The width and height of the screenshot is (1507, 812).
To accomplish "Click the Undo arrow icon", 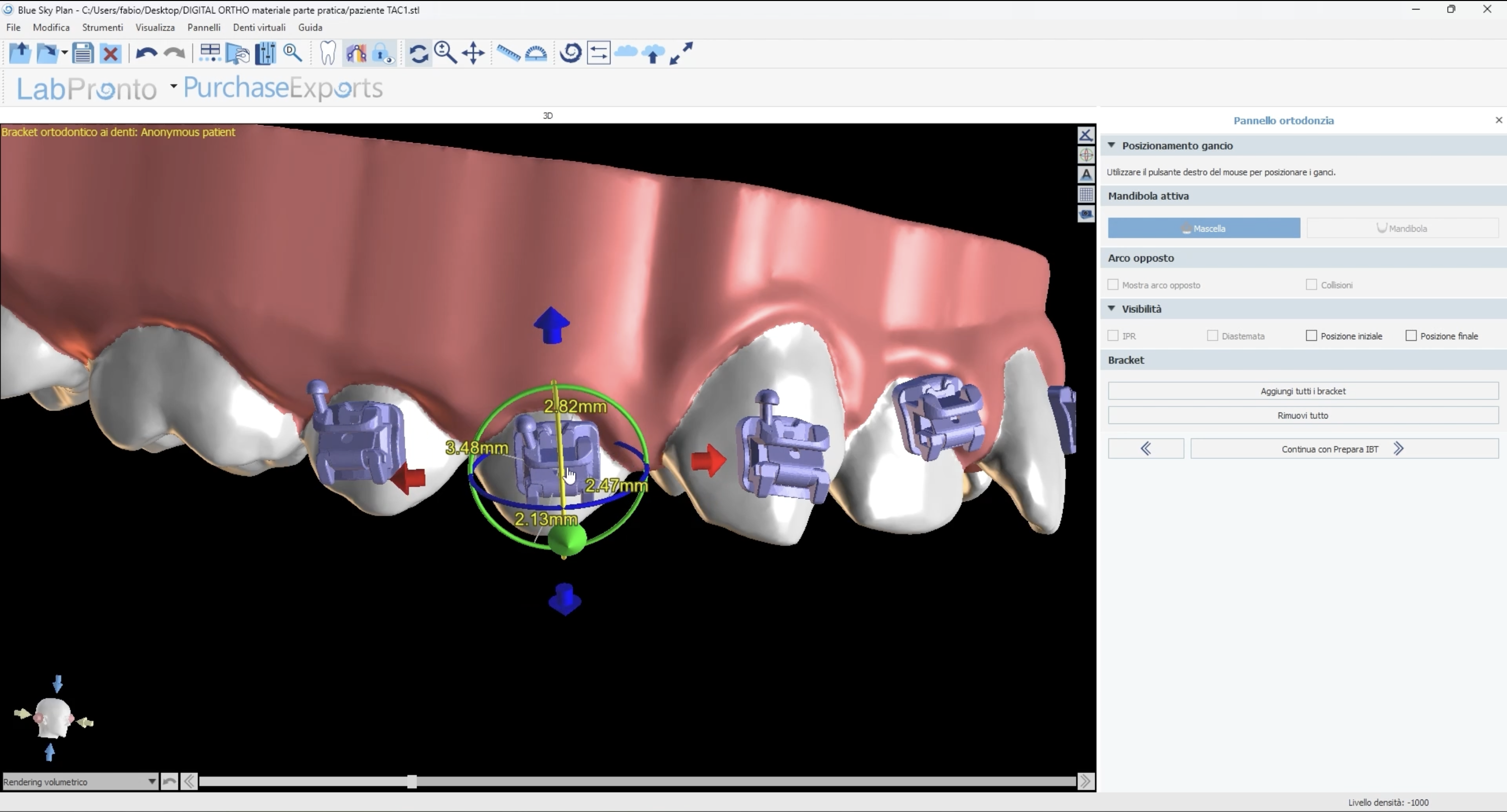I will tap(146, 53).
